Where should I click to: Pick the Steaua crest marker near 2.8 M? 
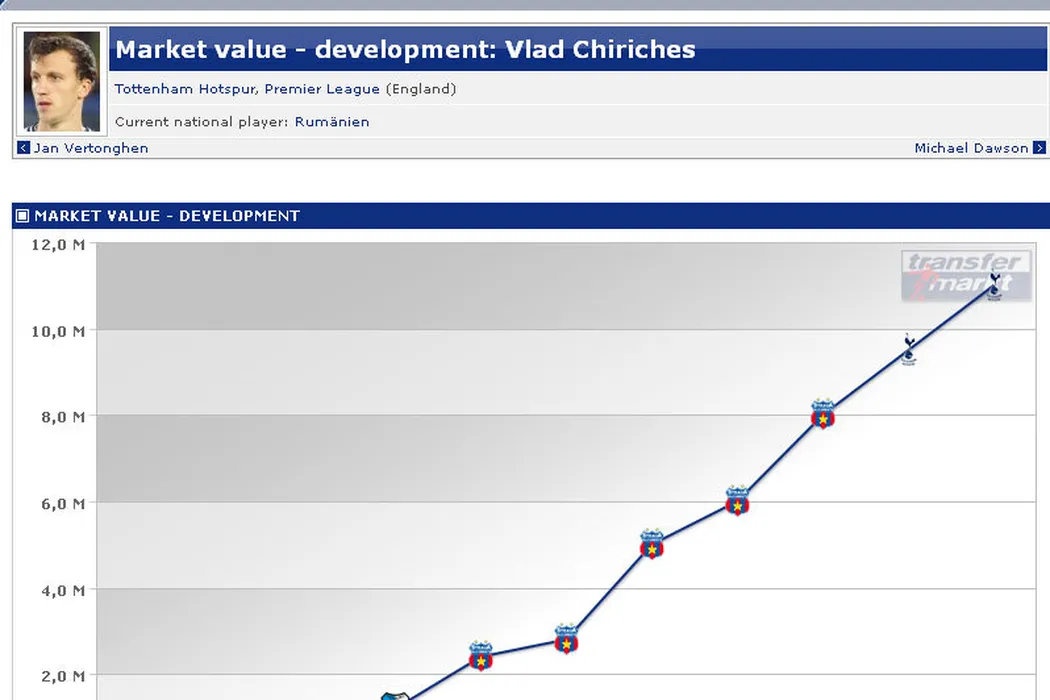click(x=566, y=639)
